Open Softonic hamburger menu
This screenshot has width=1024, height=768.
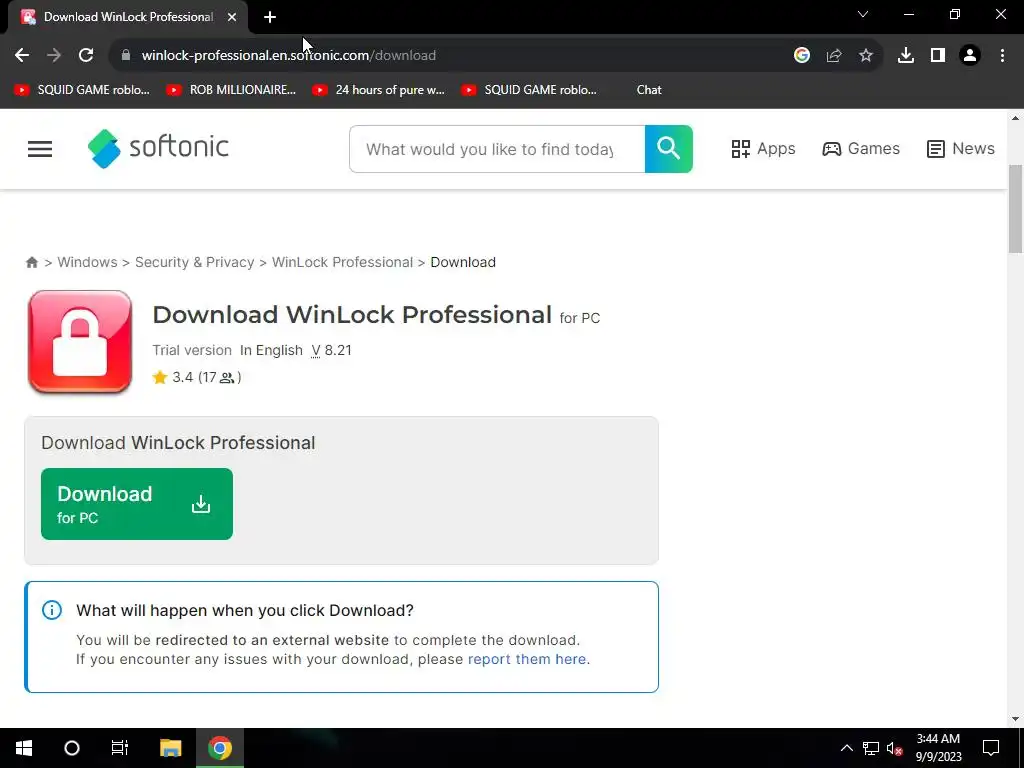click(40, 149)
